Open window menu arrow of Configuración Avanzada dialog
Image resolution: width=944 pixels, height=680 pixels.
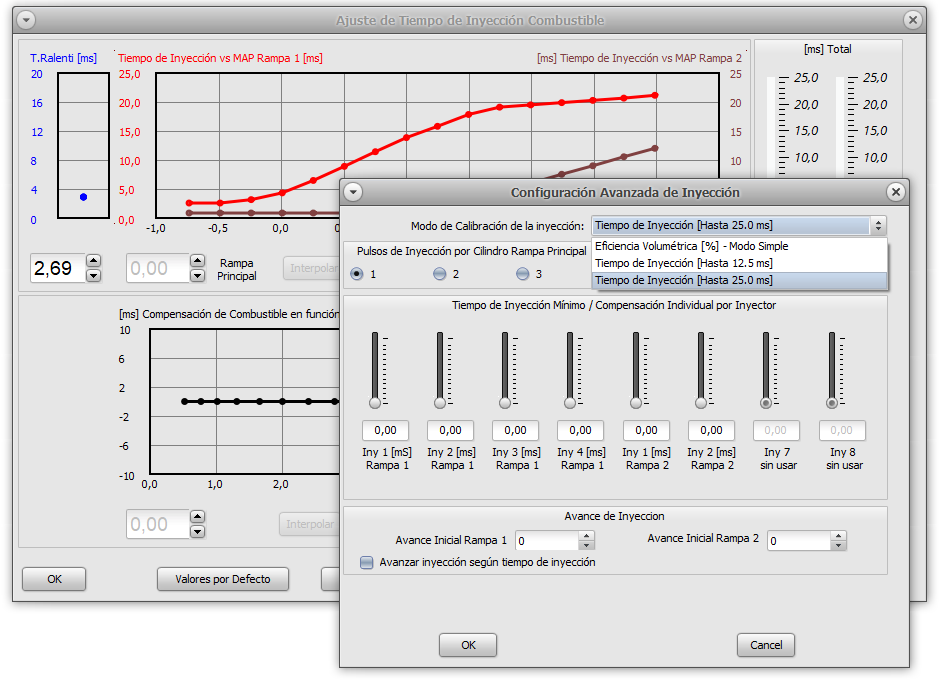pos(353,192)
